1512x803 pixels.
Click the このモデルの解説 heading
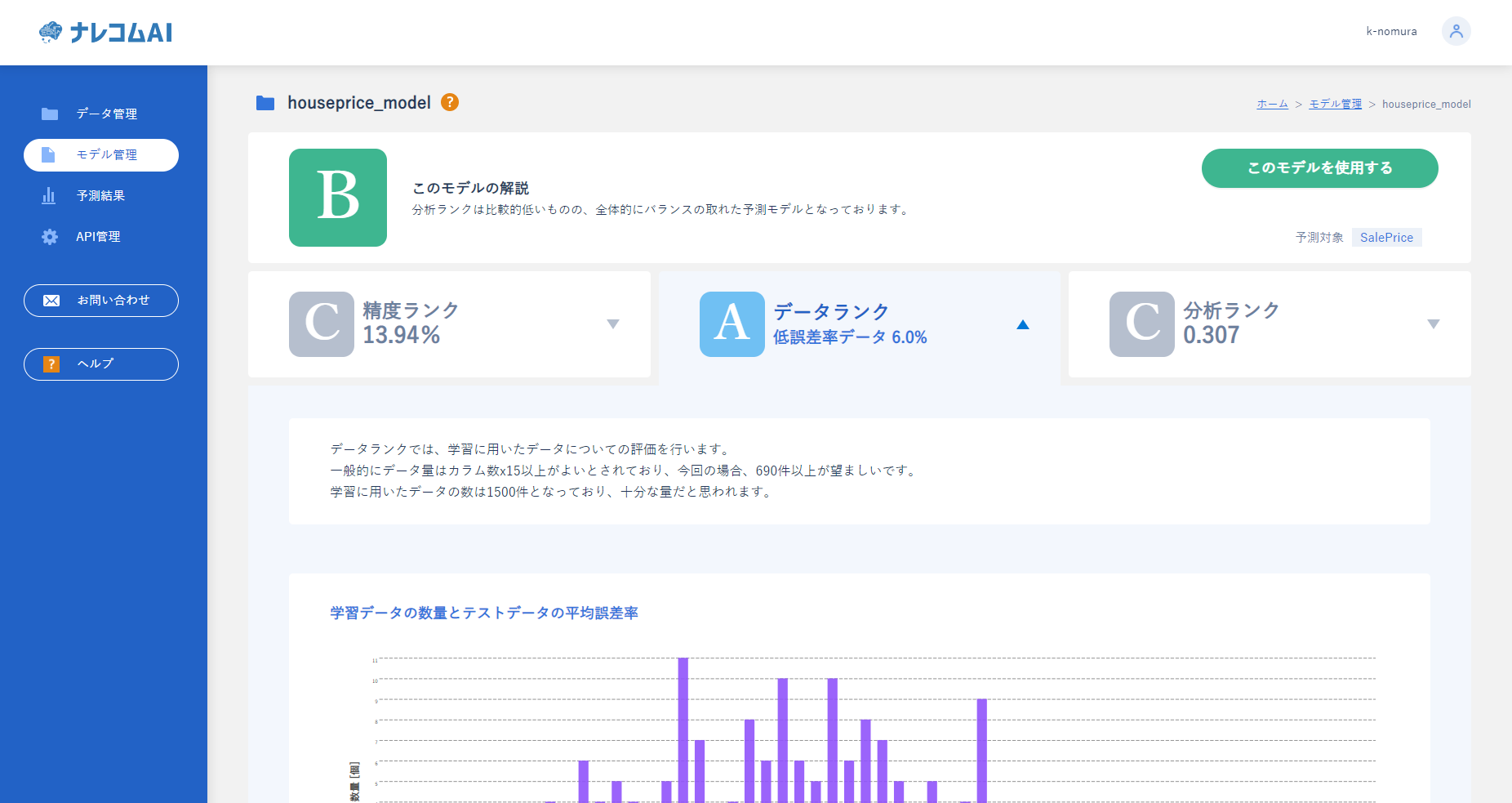[x=471, y=188]
